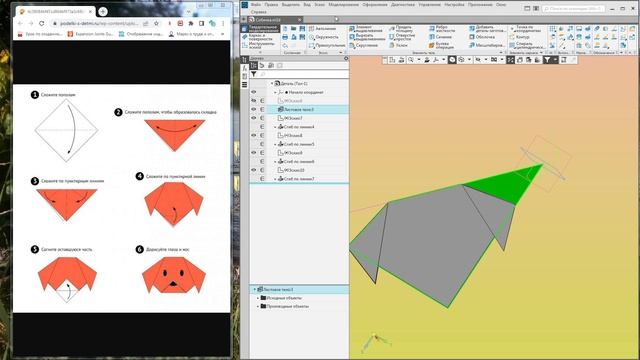Collapse Листовое тело:3 in lower panel

pyautogui.click(x=254, y=289)
